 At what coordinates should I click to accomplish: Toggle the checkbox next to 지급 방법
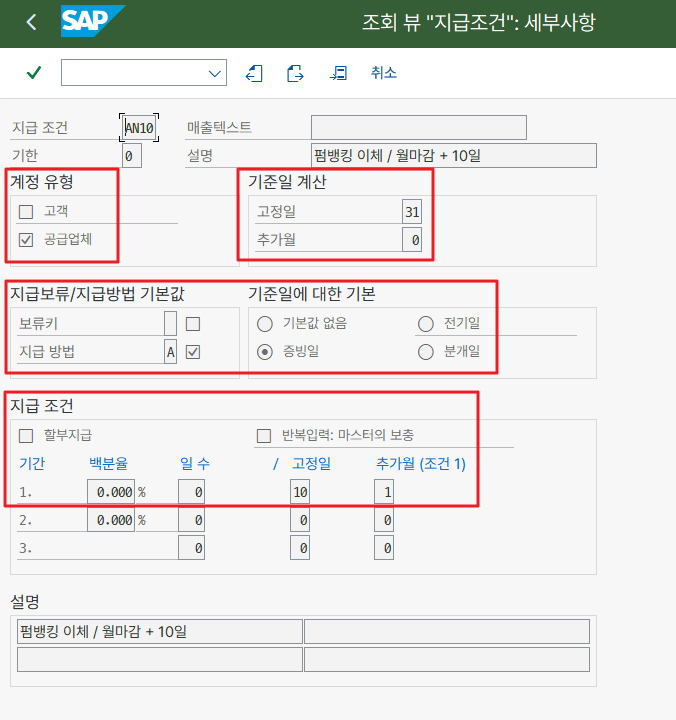[193, 352]
